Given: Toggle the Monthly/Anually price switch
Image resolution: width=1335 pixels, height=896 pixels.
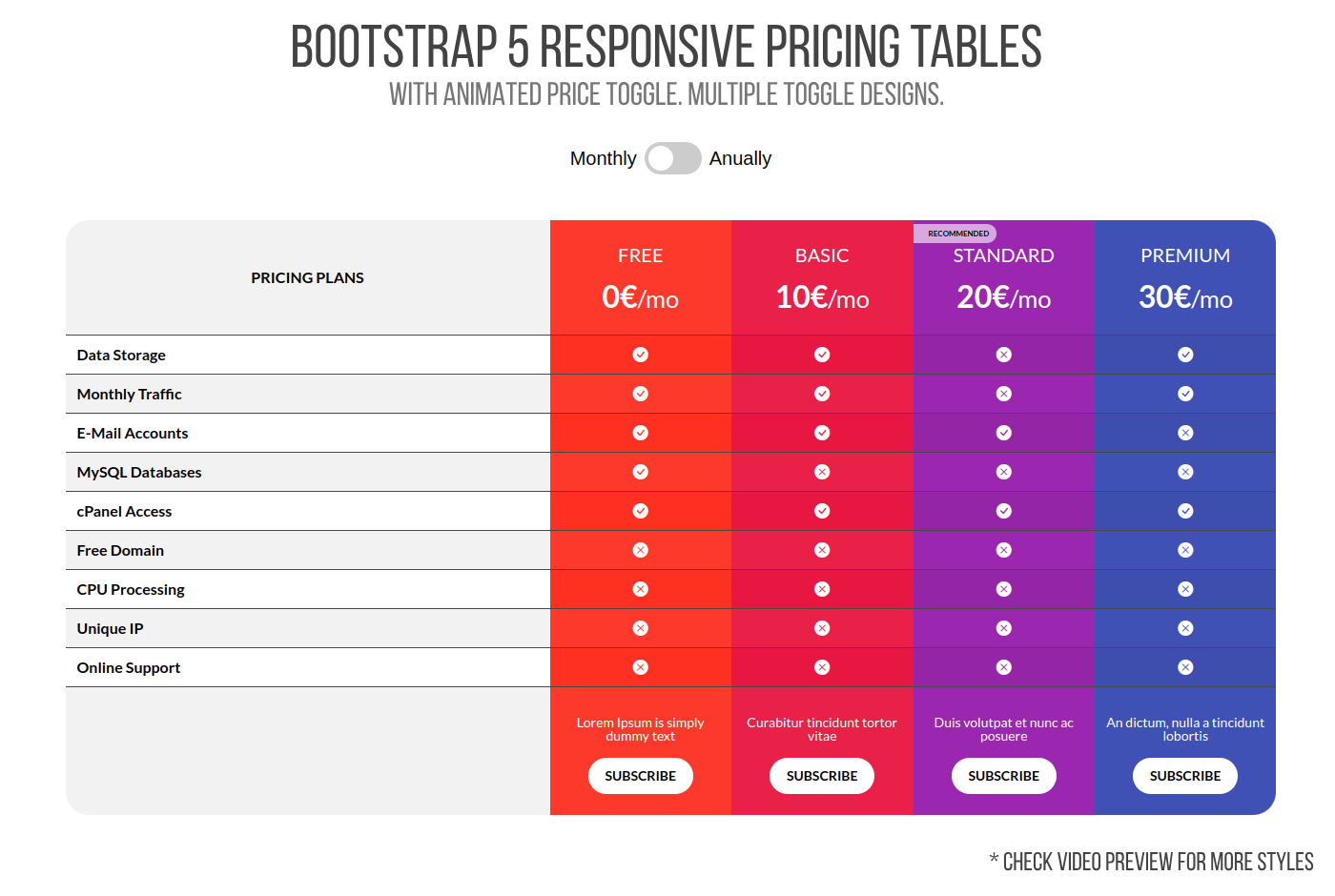Looking at the screenshot, I should pos(673,158).
